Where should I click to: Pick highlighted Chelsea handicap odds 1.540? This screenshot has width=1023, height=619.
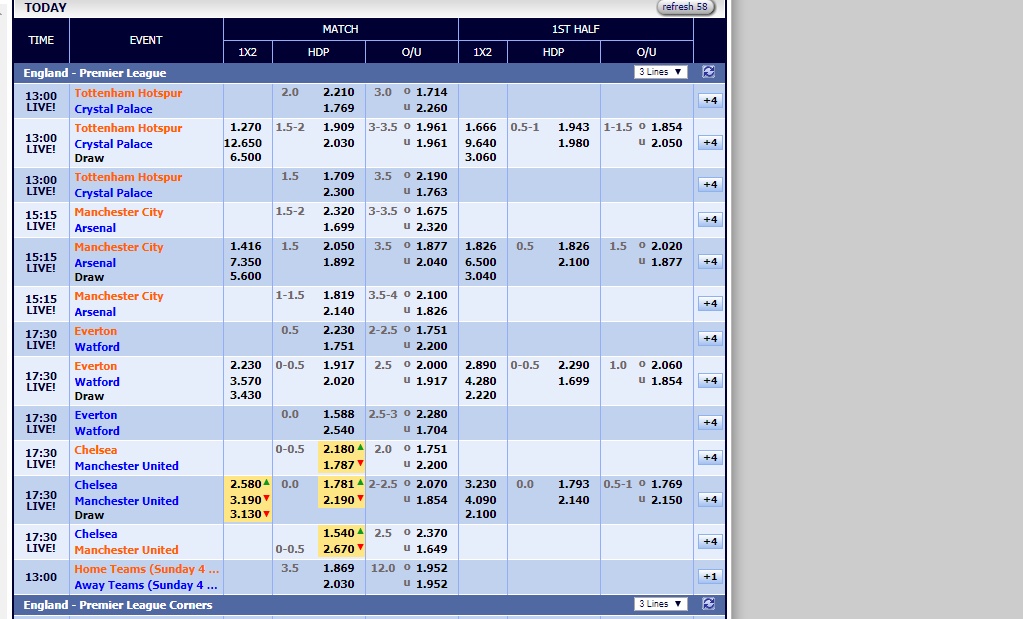[341, 534]
